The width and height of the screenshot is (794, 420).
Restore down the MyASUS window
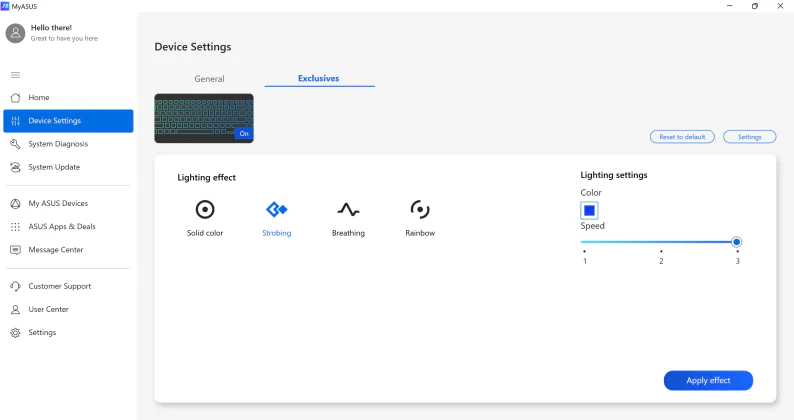pos(755,6)
